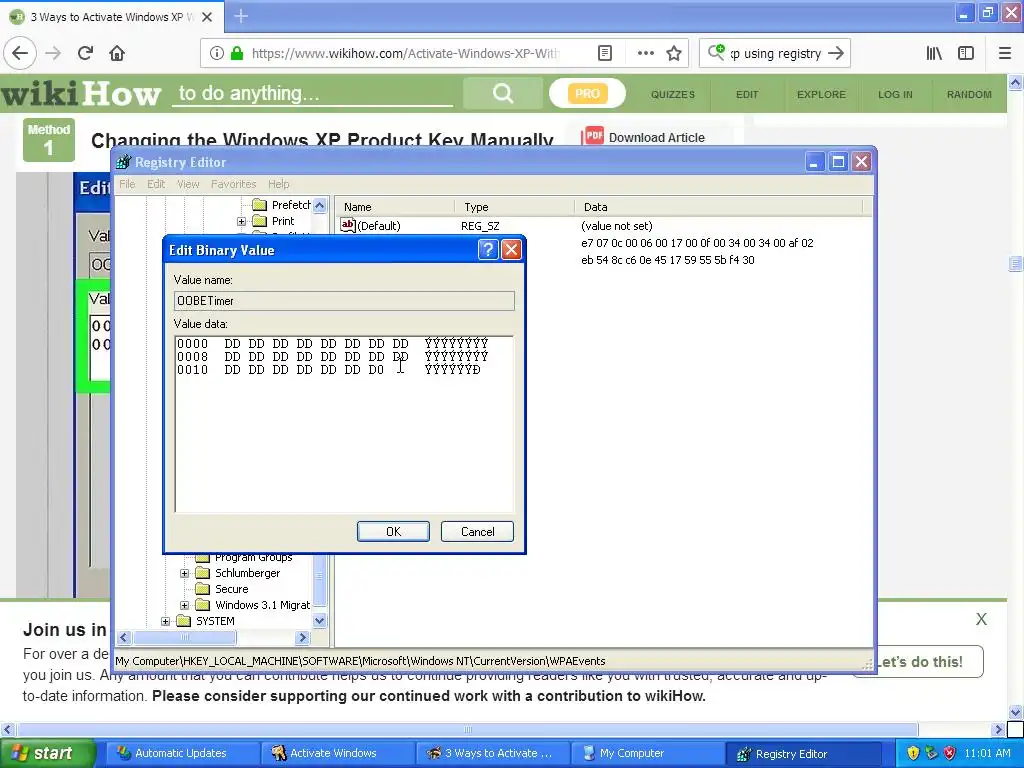Open QUIZZES on wikiHow header
The image size is (1024, 768).
coord(673,94)
